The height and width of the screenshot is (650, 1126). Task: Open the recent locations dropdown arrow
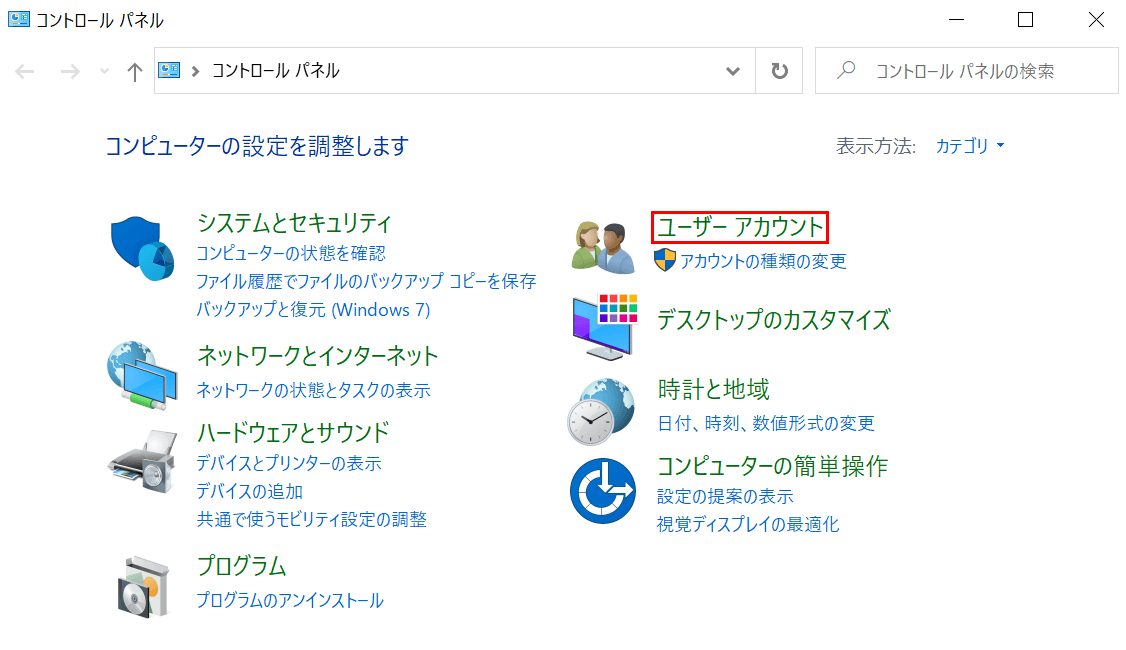[x=105, y=71]
